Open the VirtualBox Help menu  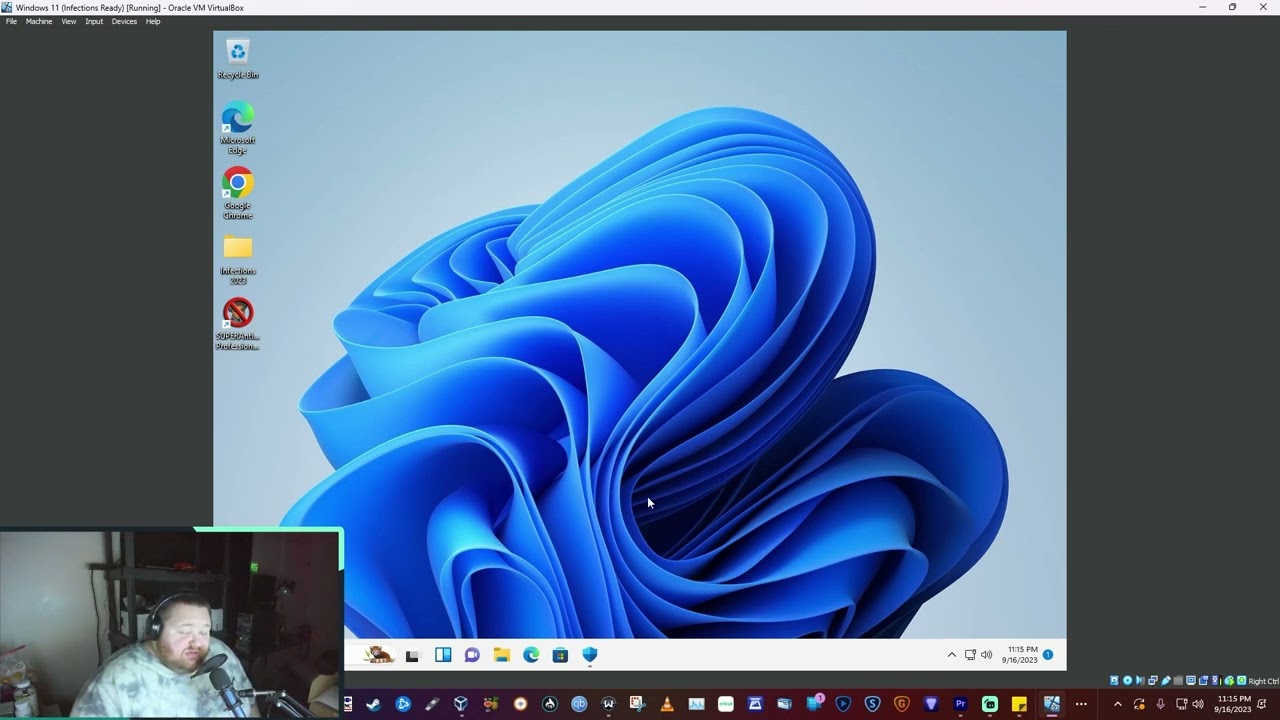click(153, 21)
